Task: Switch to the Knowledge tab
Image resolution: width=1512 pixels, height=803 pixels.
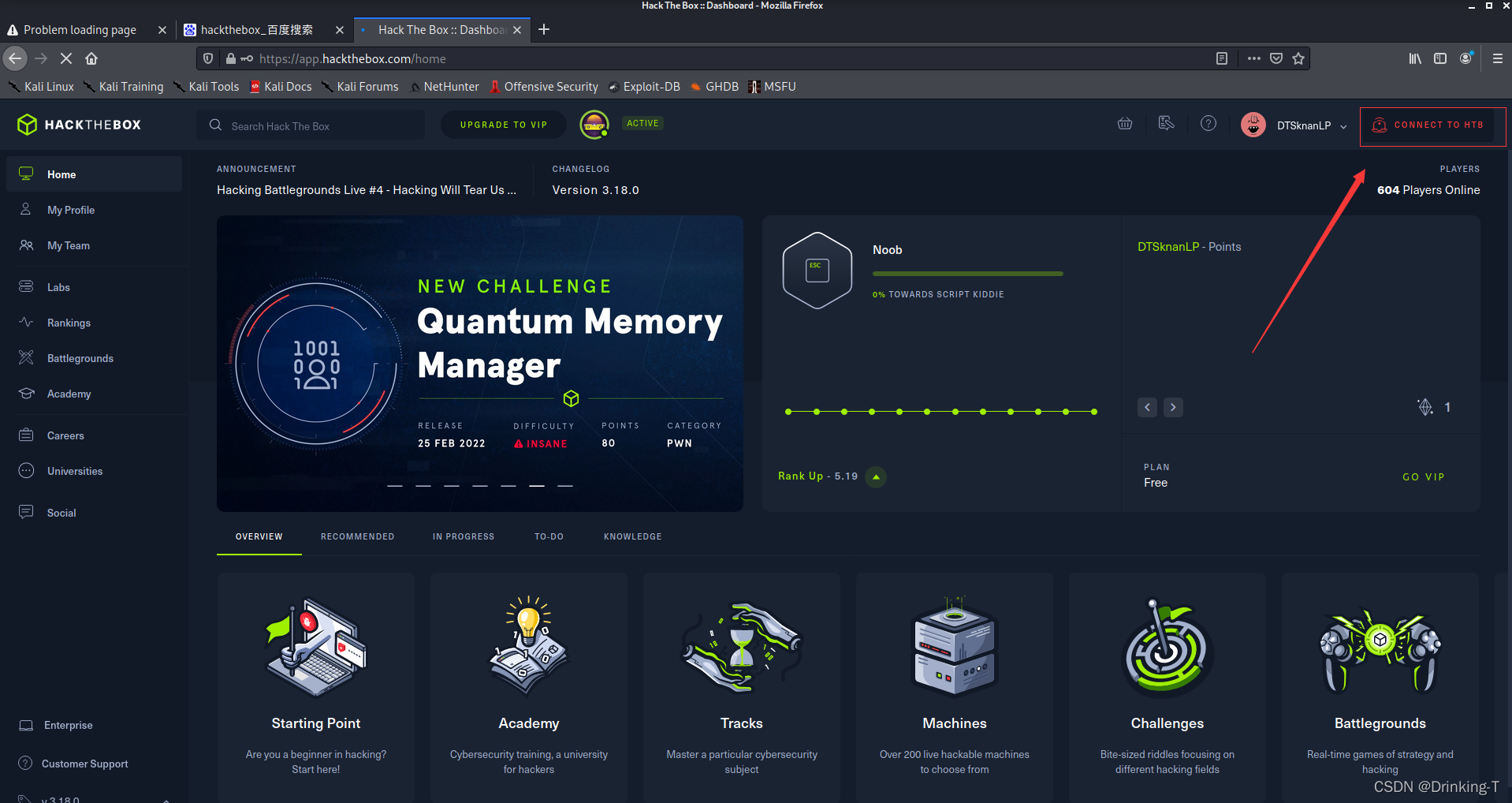Action: pyautogui.click(x=633, y=536)
